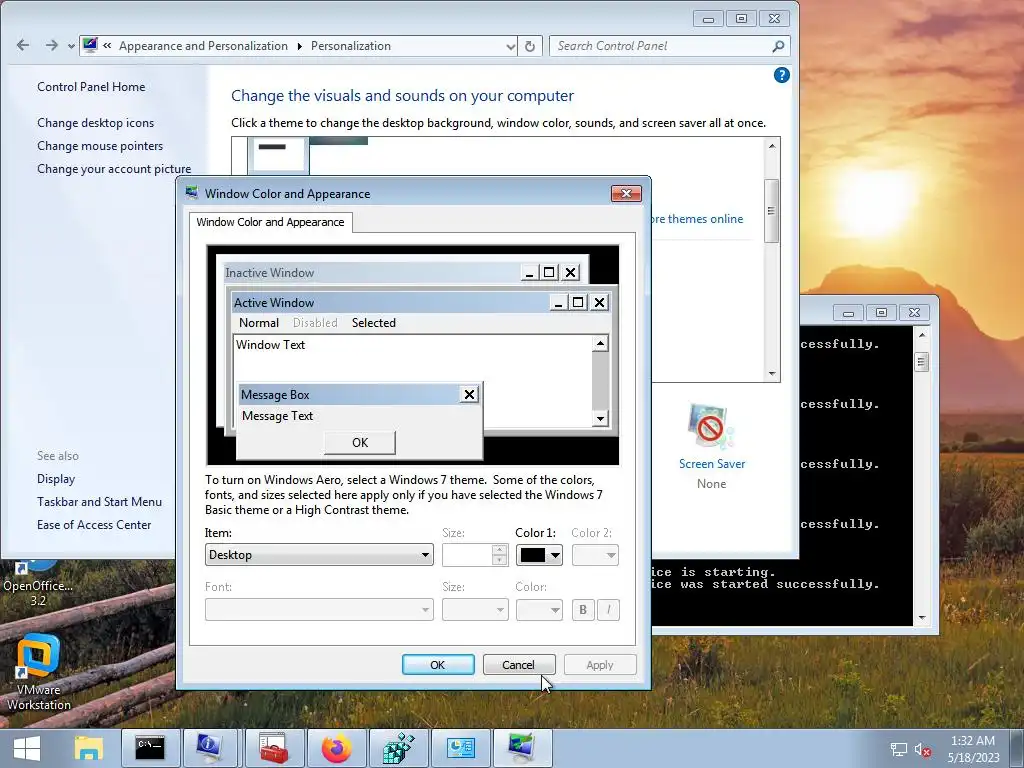The height and width of the screenshot is (768, 1024).
Task: Open the system information monitor taskbar icon
Action: [x=210, y=748]
